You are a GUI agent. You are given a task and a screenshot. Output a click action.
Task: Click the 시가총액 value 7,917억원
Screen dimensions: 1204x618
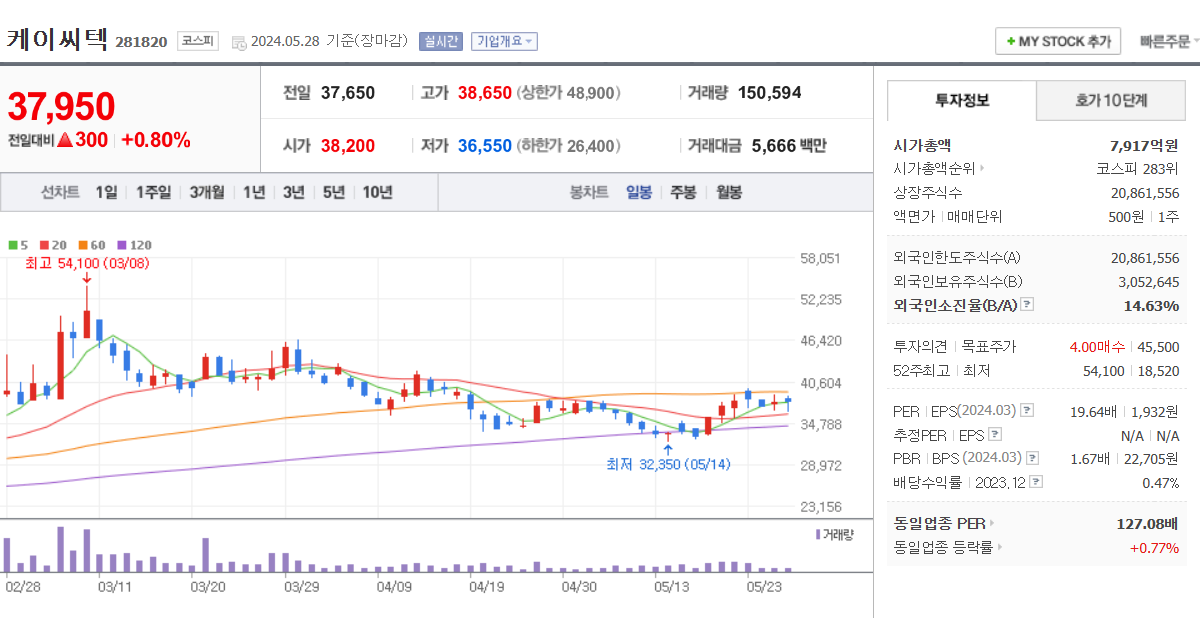(1144, 145)
